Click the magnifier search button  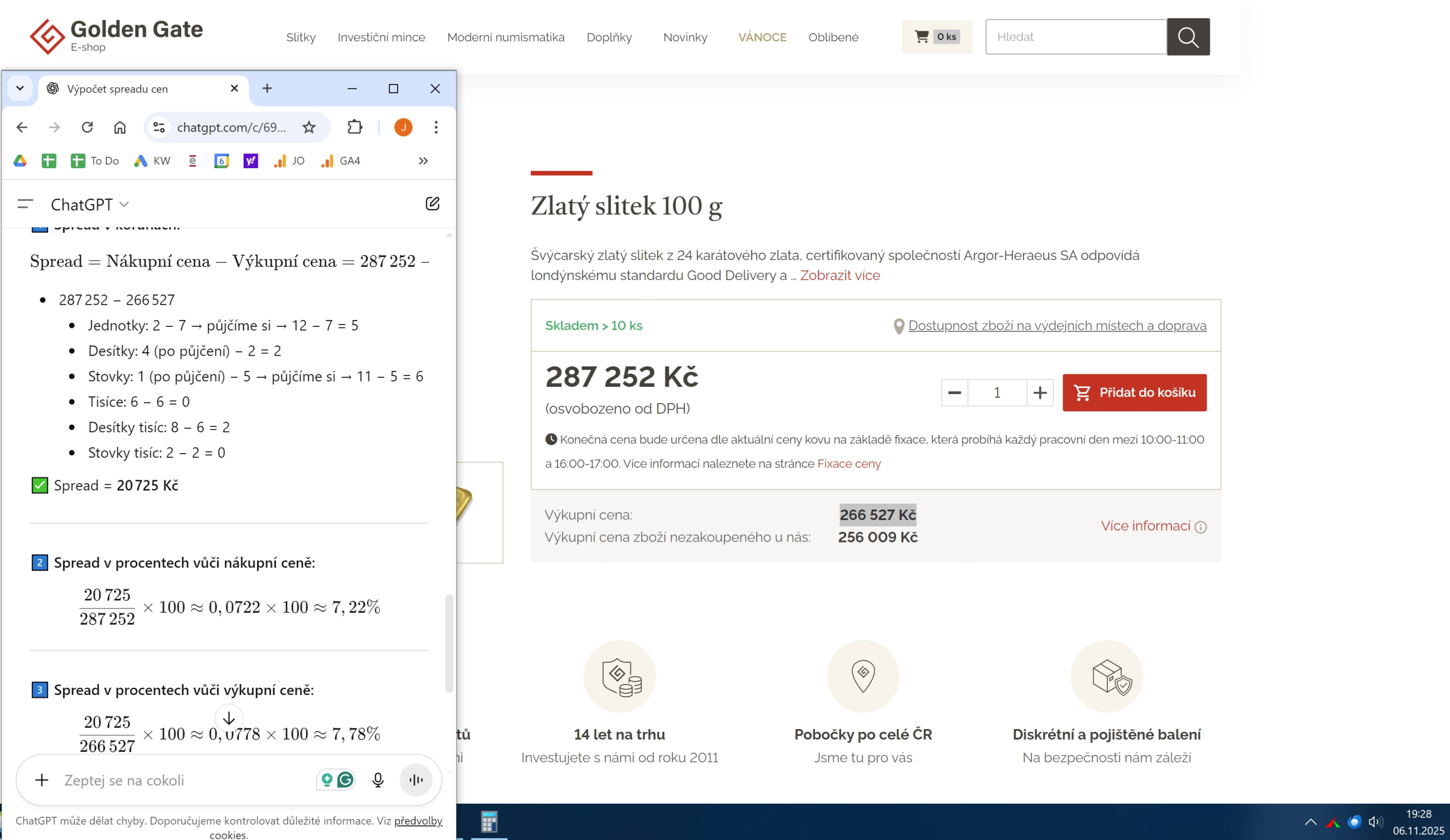1188,37
